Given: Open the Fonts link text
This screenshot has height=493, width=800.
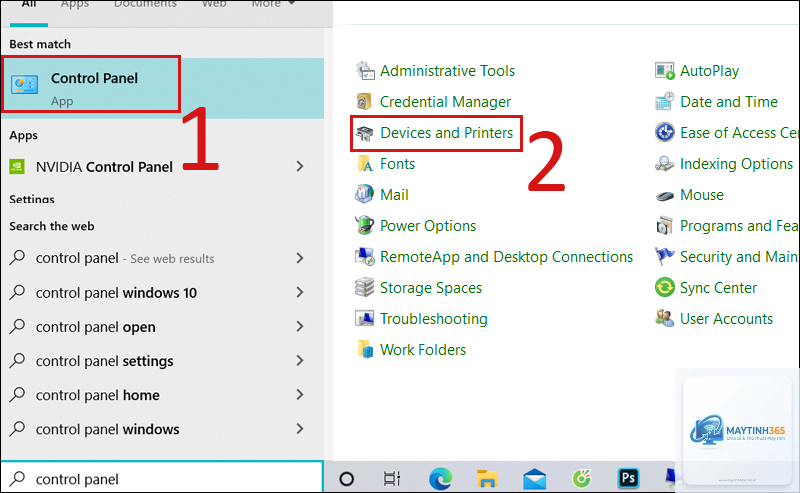Looking at the screenshot, I should click(x=397, y=164).
